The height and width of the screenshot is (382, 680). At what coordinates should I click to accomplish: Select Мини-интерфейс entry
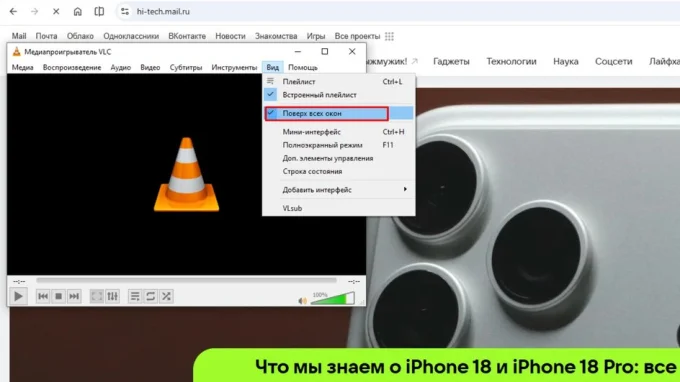[339, 132]
